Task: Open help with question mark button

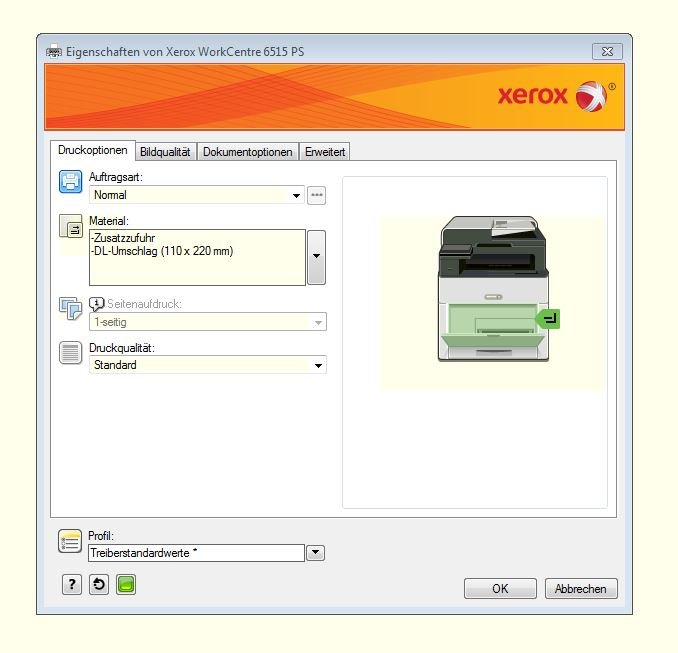Action: [72, 585]
